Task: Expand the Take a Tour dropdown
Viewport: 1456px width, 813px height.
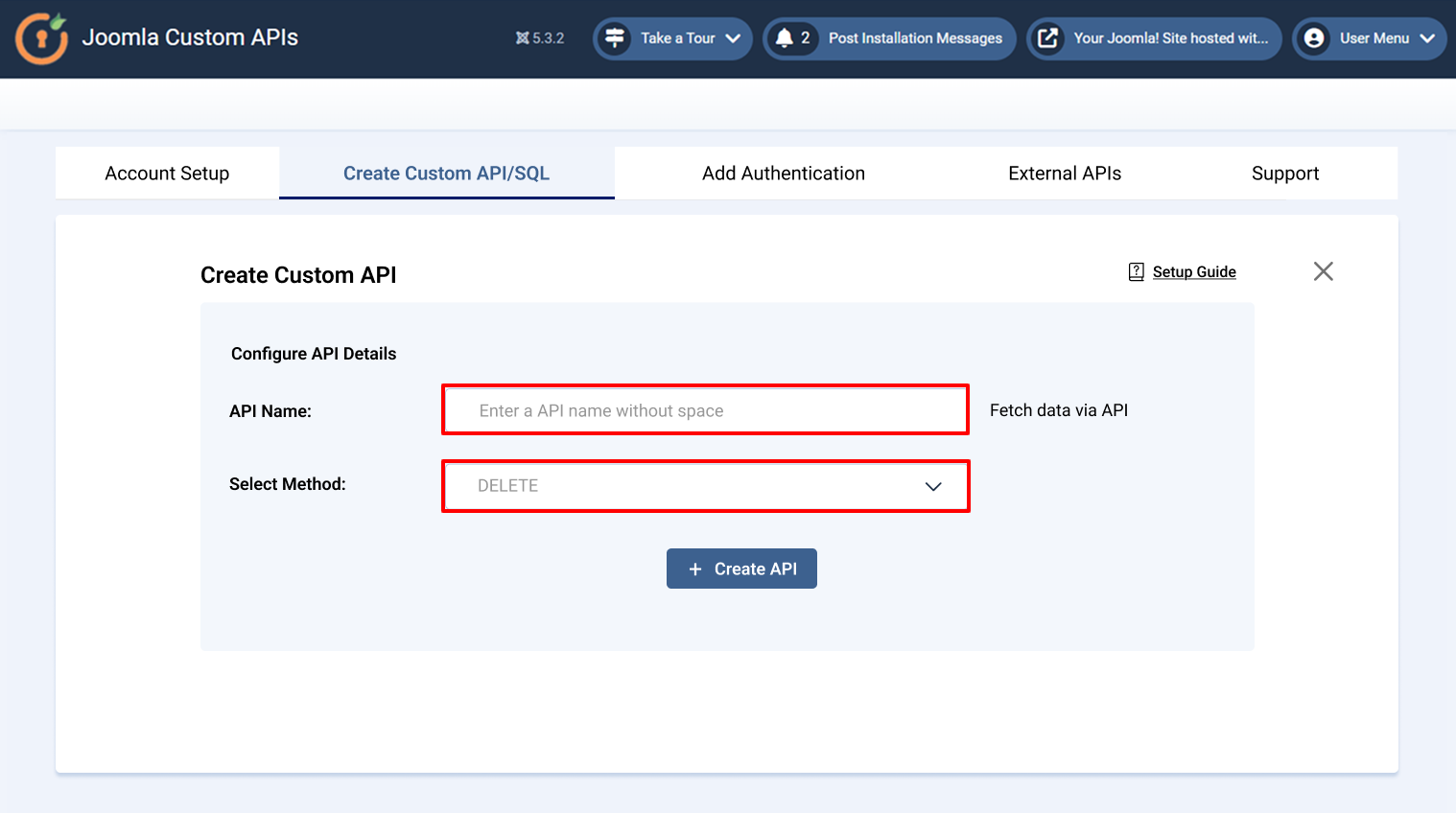Action: tap(733, 38)
